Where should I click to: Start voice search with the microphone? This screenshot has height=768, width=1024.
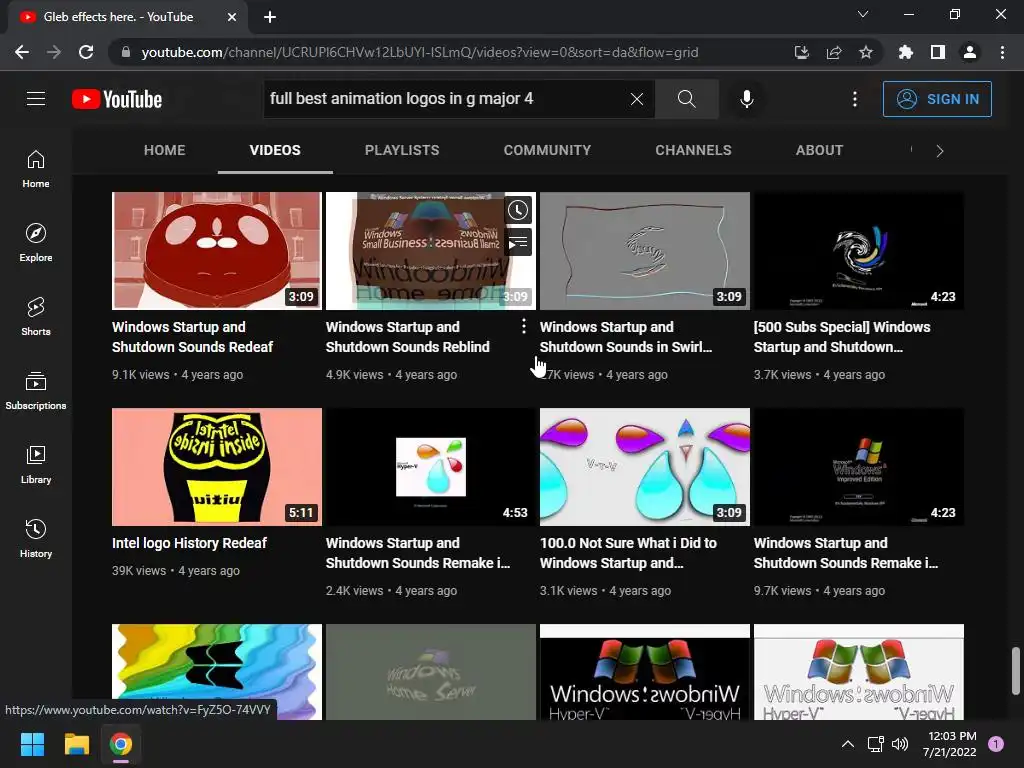746,99
